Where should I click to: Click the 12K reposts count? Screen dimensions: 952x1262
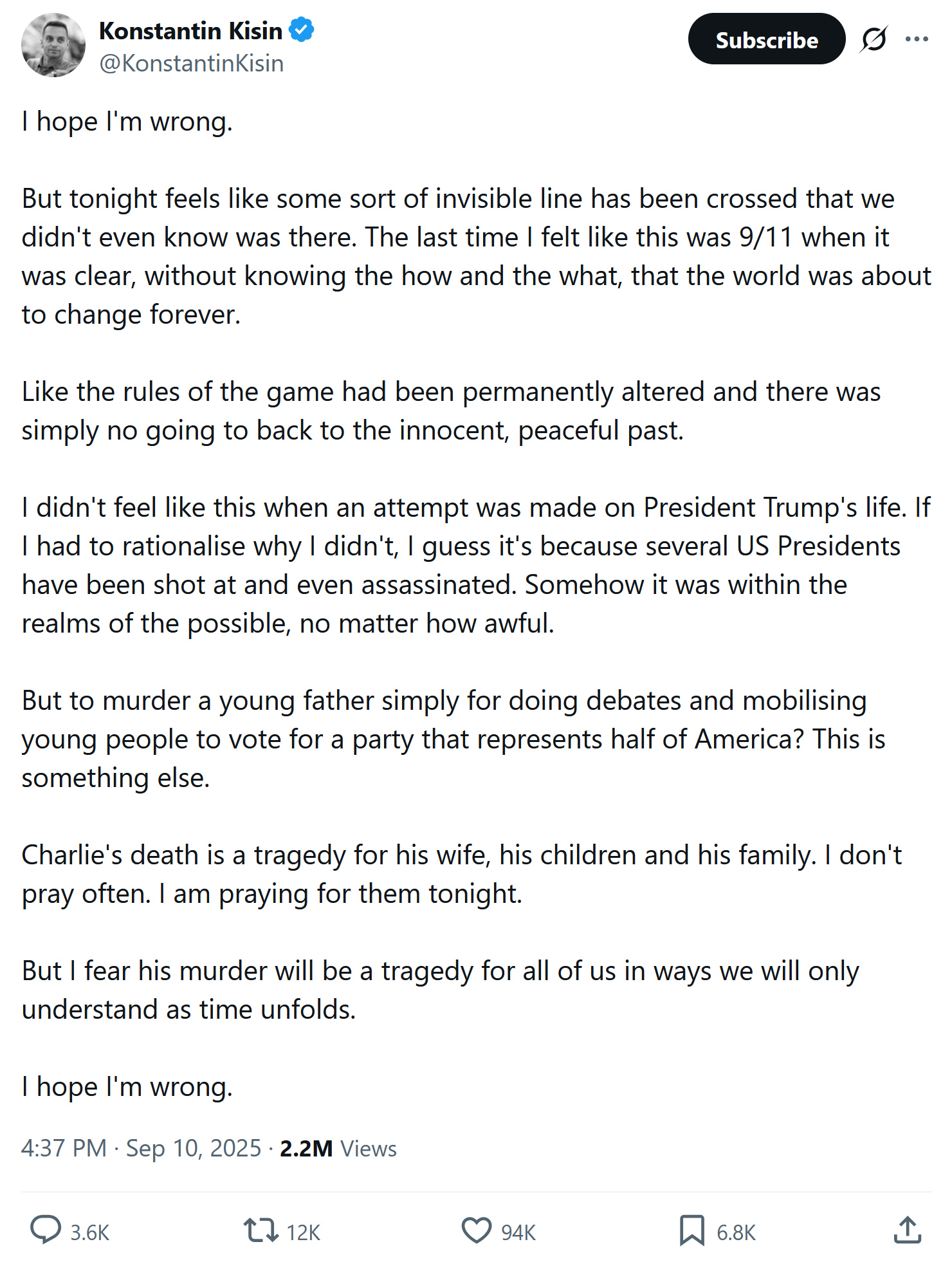(x=303, y=1232)
